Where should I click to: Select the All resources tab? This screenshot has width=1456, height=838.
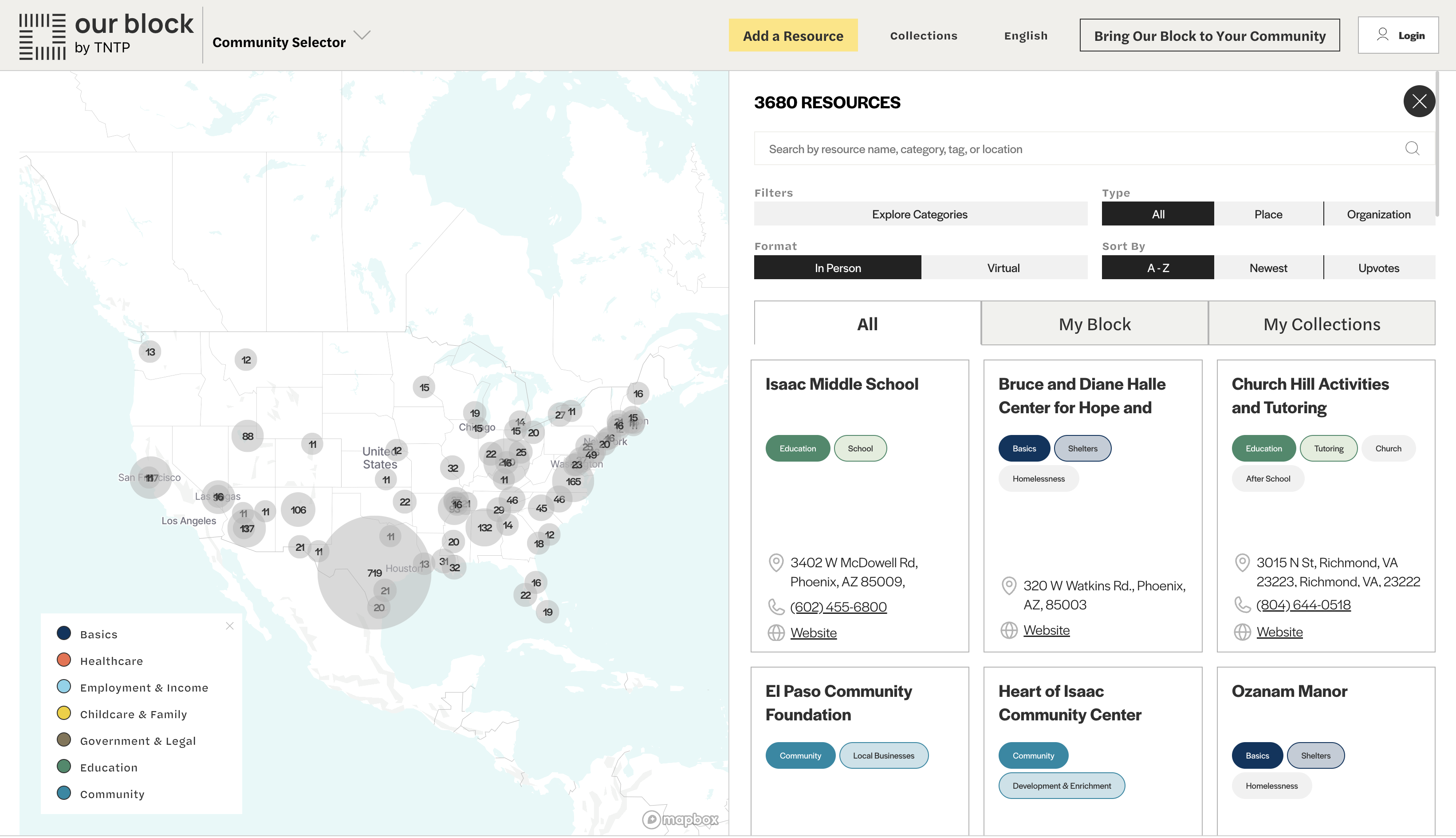click(867, 324)
